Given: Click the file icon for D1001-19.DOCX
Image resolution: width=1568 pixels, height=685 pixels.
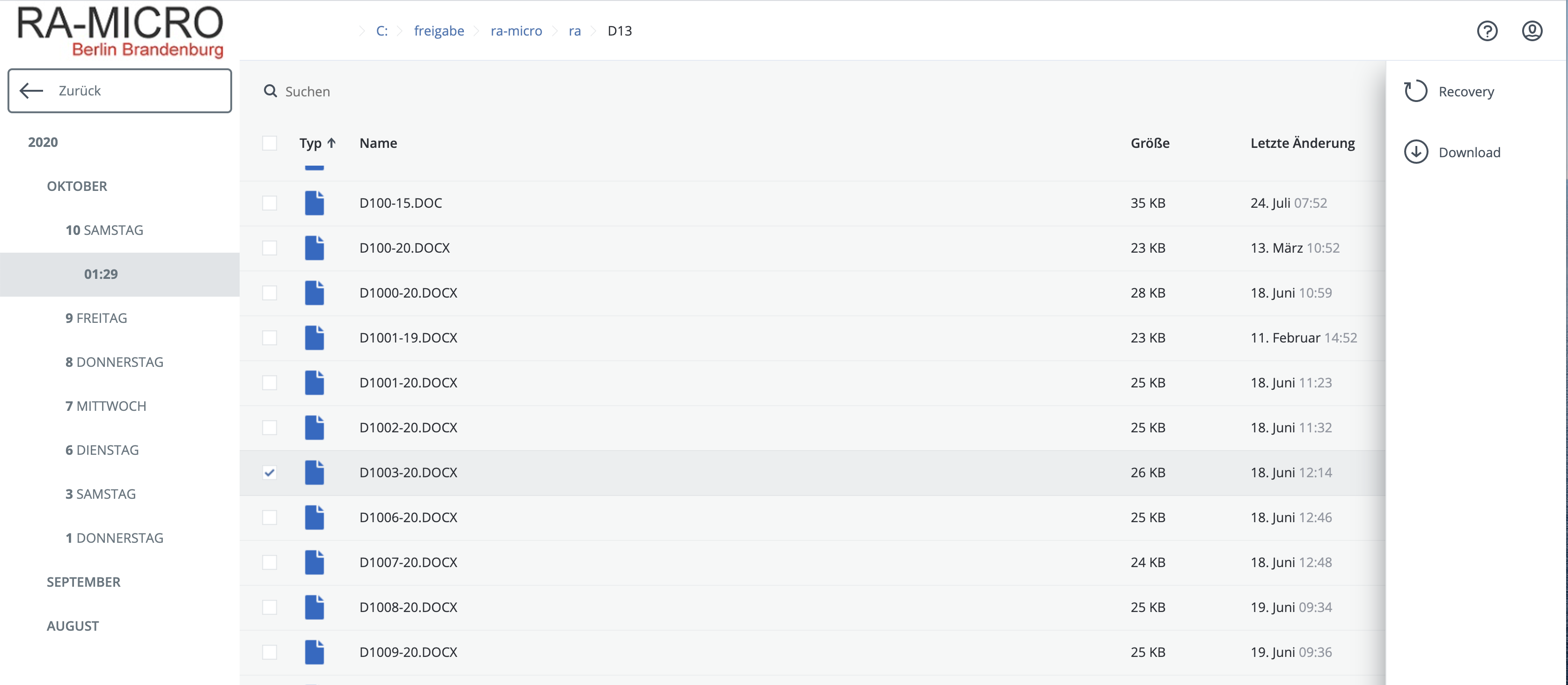Looking at the screenshot, I should [314, 338].
